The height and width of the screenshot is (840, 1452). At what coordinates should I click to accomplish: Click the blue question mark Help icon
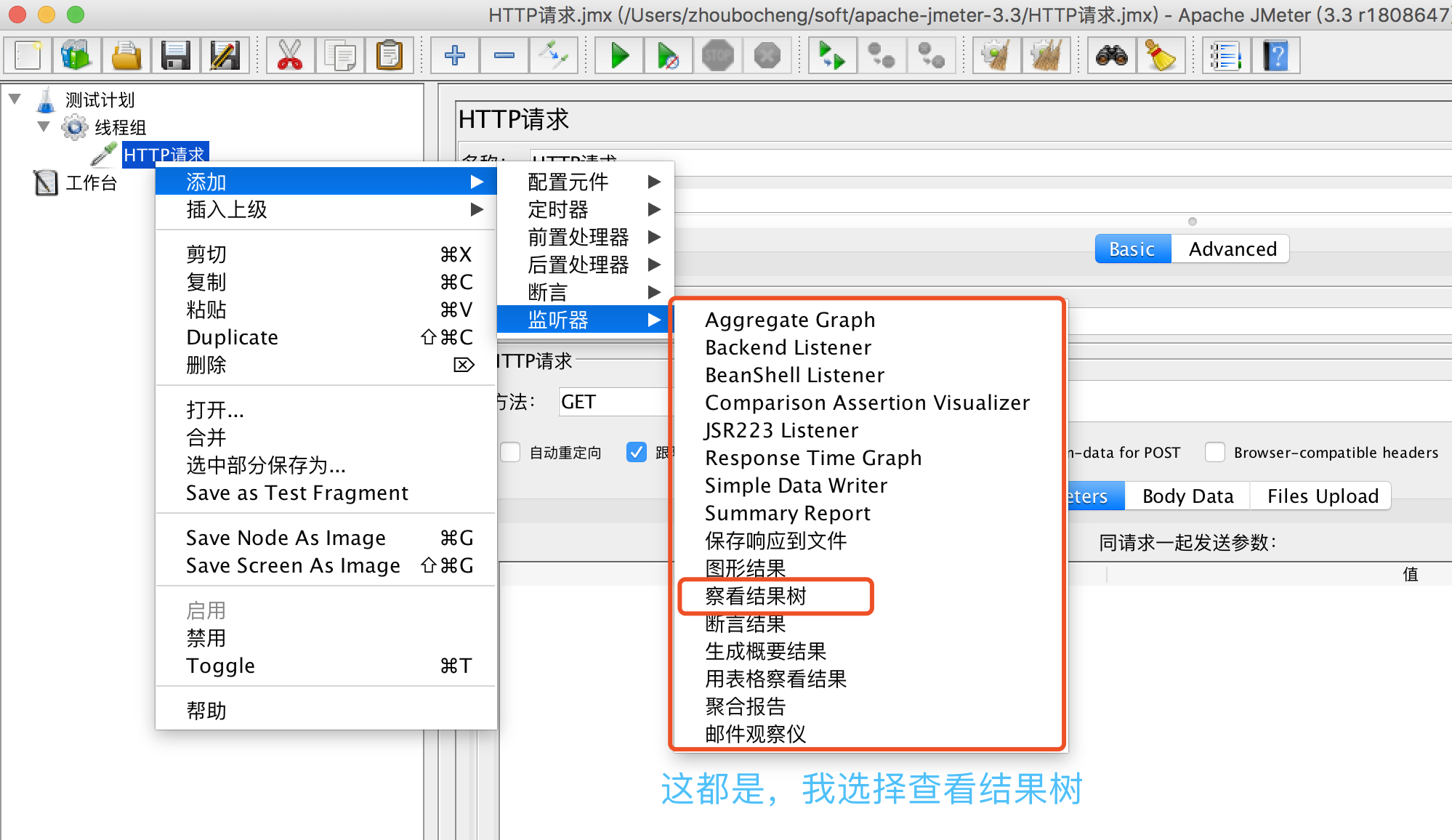pyautogui.click(x=1275, y=55)
